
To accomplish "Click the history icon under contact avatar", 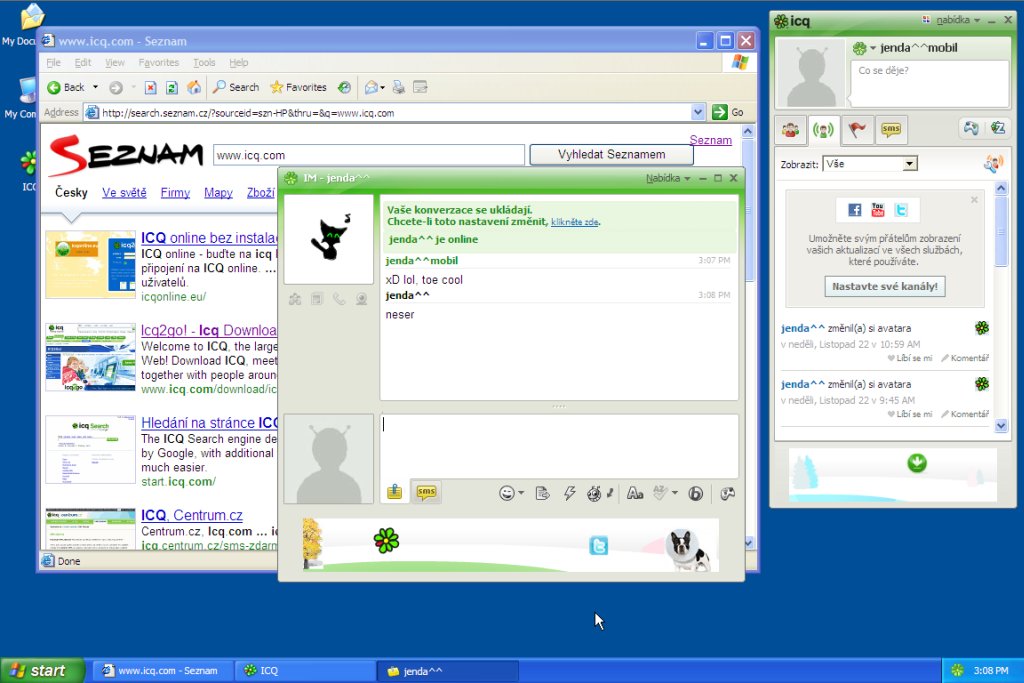I will [317, 299].
